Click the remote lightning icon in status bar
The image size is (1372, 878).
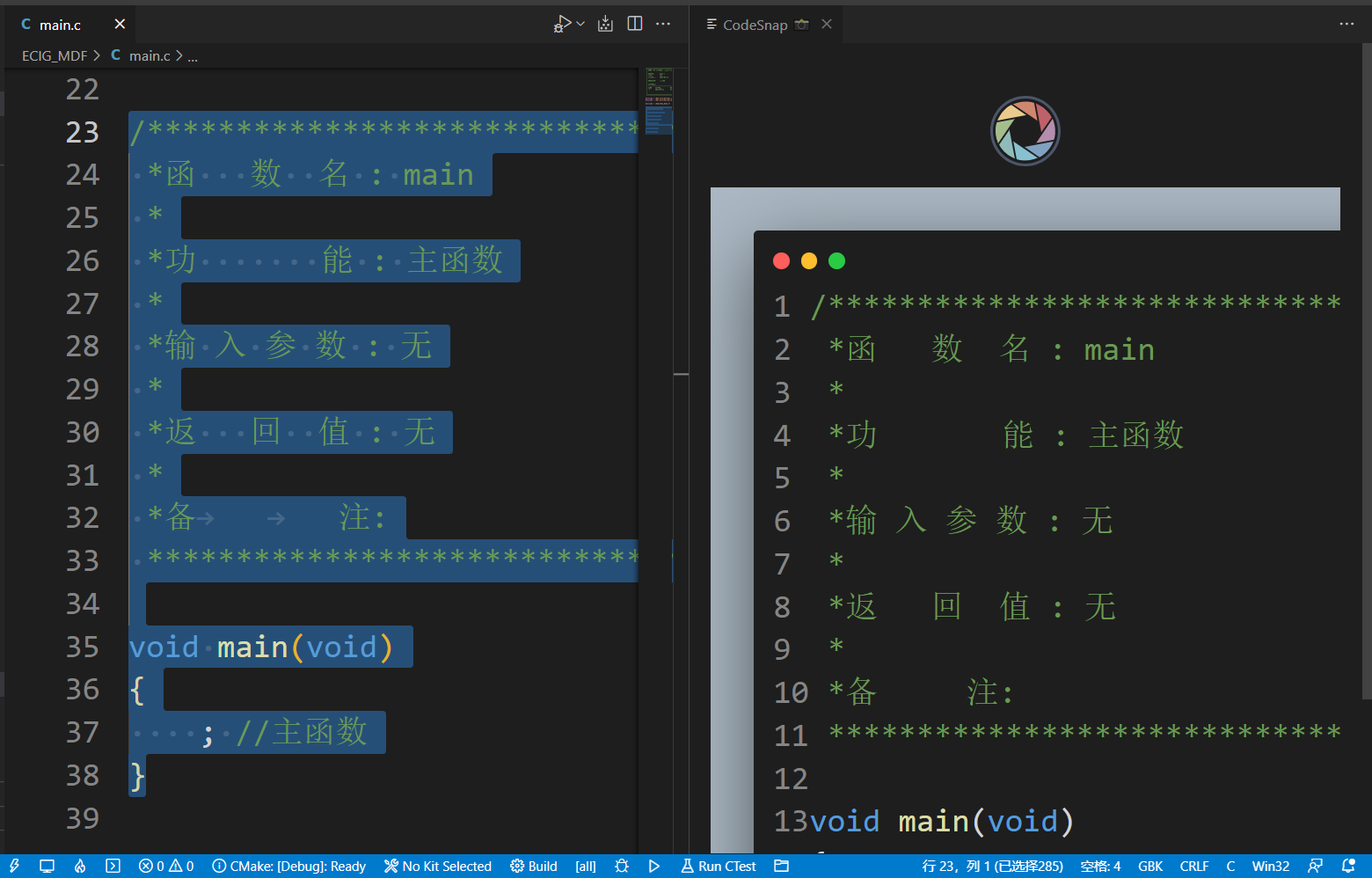click(x=15, y=866)
